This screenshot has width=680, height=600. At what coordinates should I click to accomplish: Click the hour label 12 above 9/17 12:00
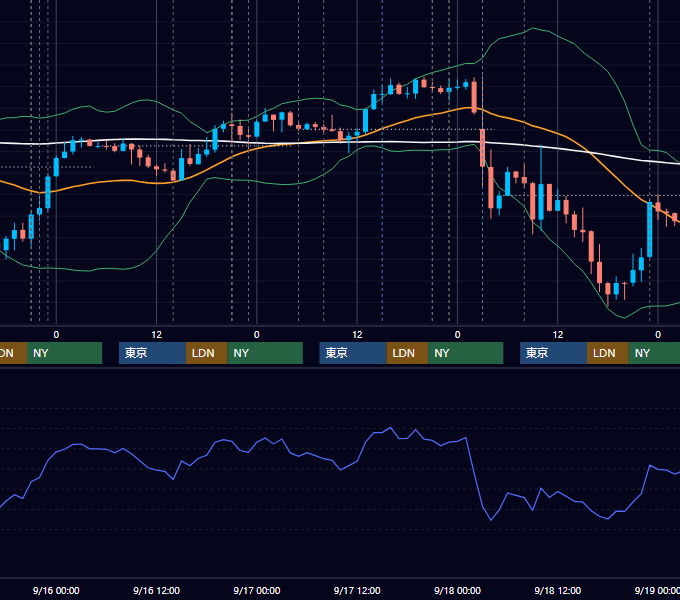click(x=357, y=335)
